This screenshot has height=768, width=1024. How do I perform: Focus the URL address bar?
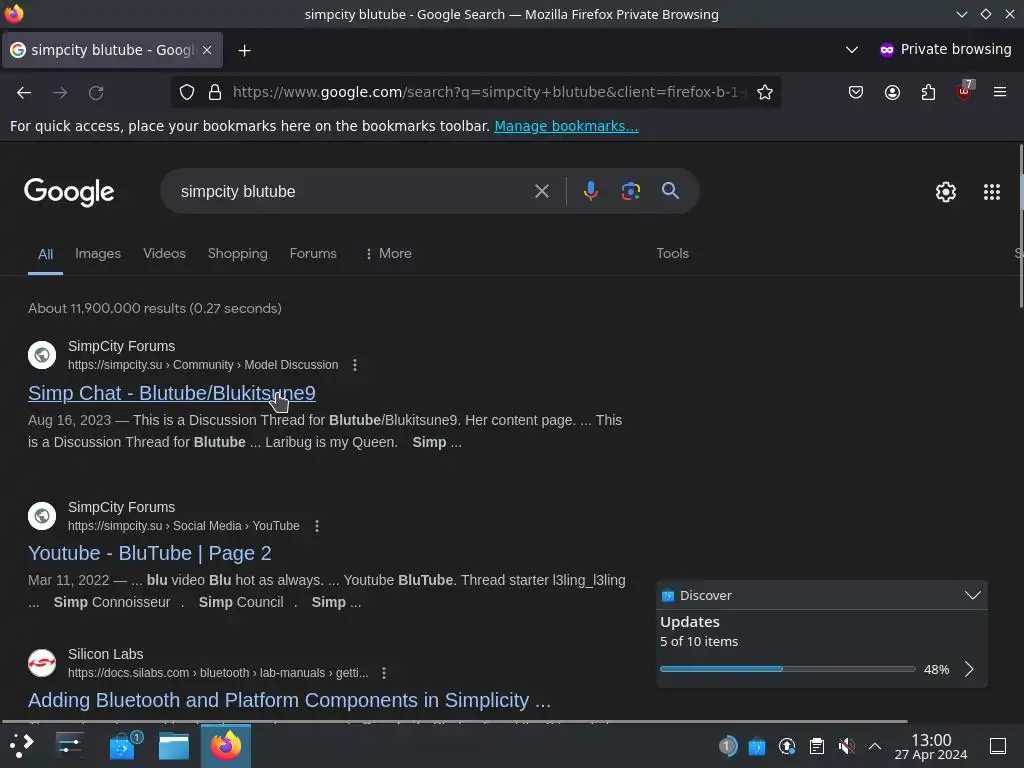[490, 92]
